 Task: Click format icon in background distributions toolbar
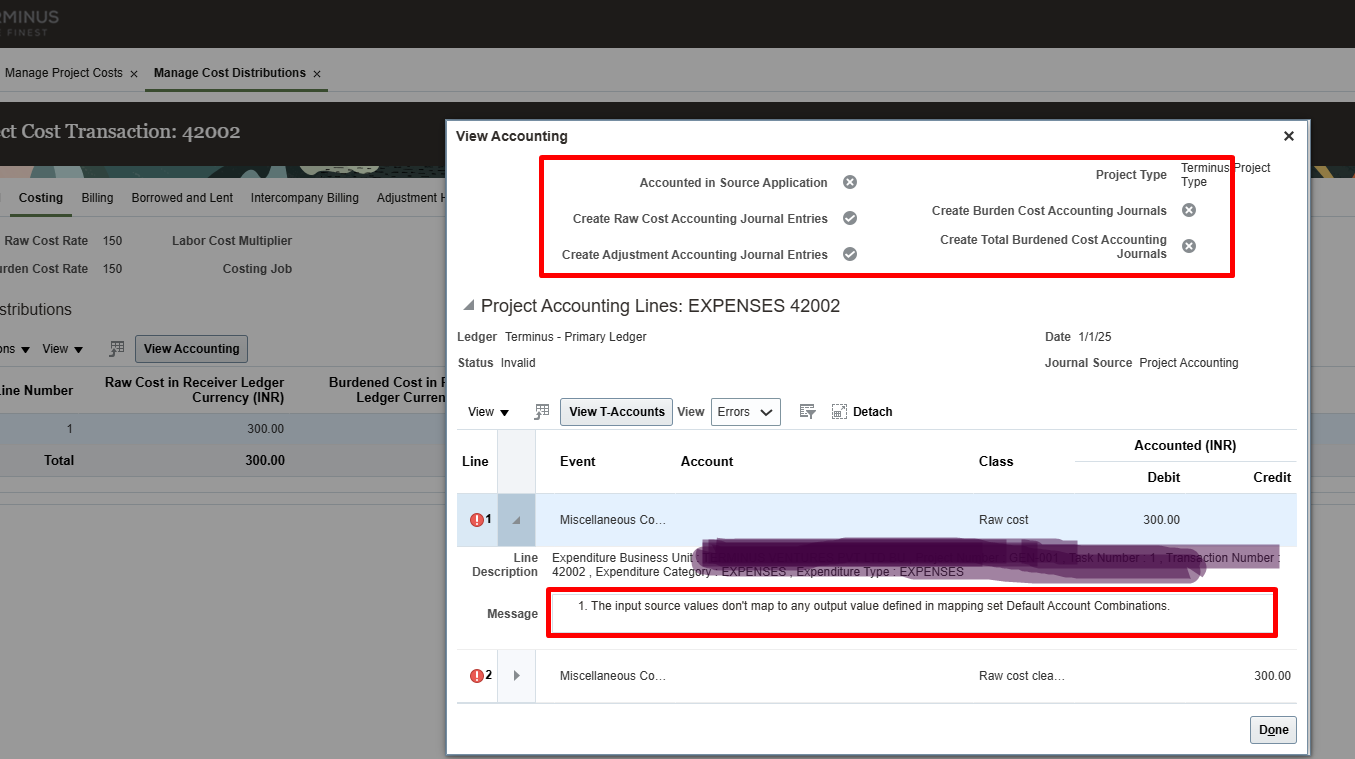[x=117, y=349]
